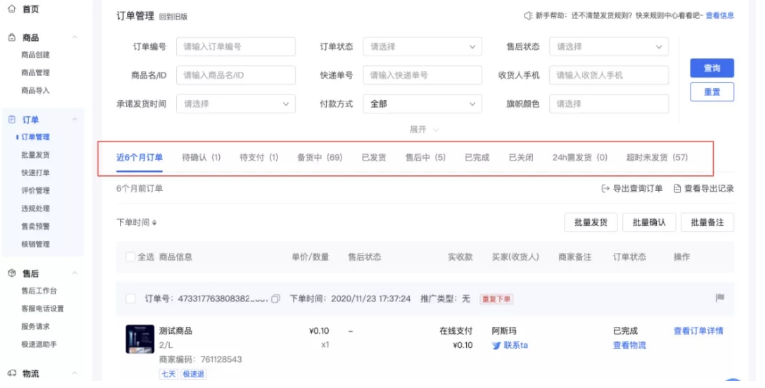The width and height of the screenshot is (765, 388).
Task: Click 联系ta link for 阿斯玛
Action: coord(516,345)
